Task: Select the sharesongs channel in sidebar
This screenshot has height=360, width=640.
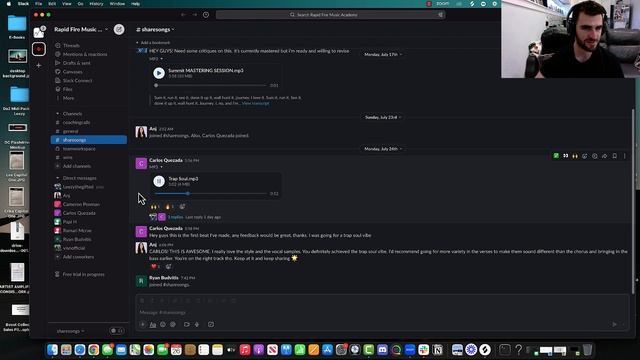Action: click(x=89, y=140)
